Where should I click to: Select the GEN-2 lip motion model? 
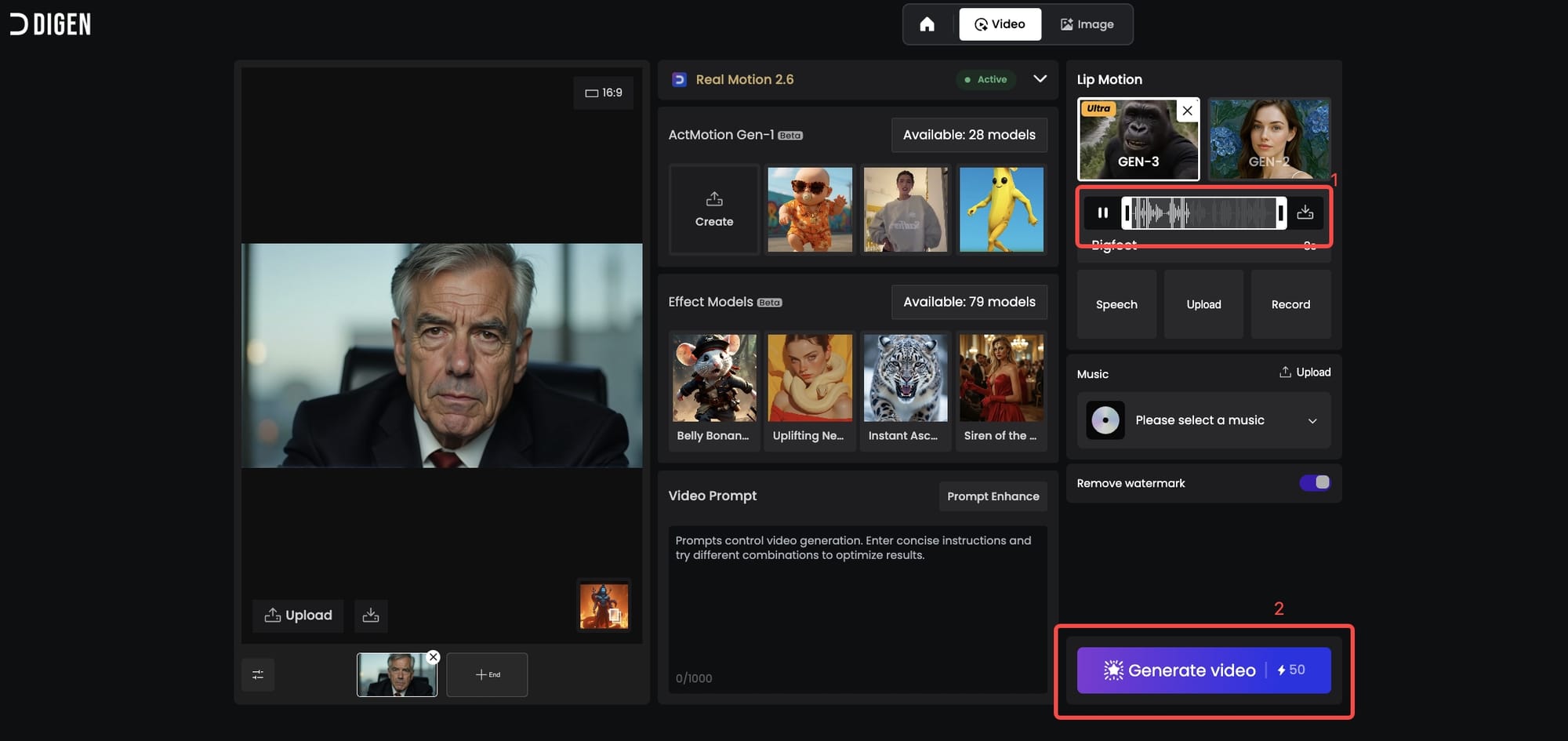click(x=1269, y=139)
